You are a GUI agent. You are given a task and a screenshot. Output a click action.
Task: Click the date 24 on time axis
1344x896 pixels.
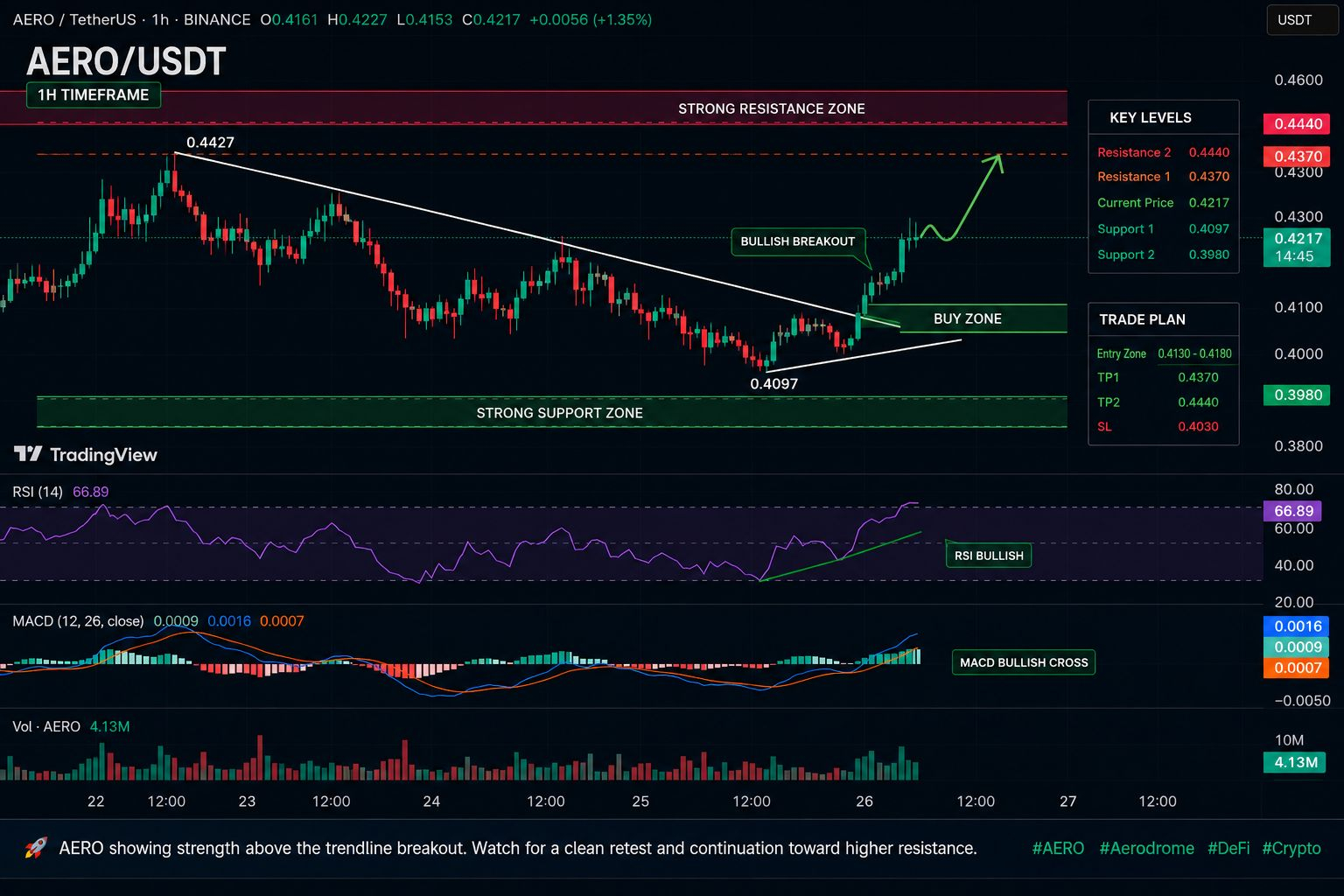pos(431,801)
